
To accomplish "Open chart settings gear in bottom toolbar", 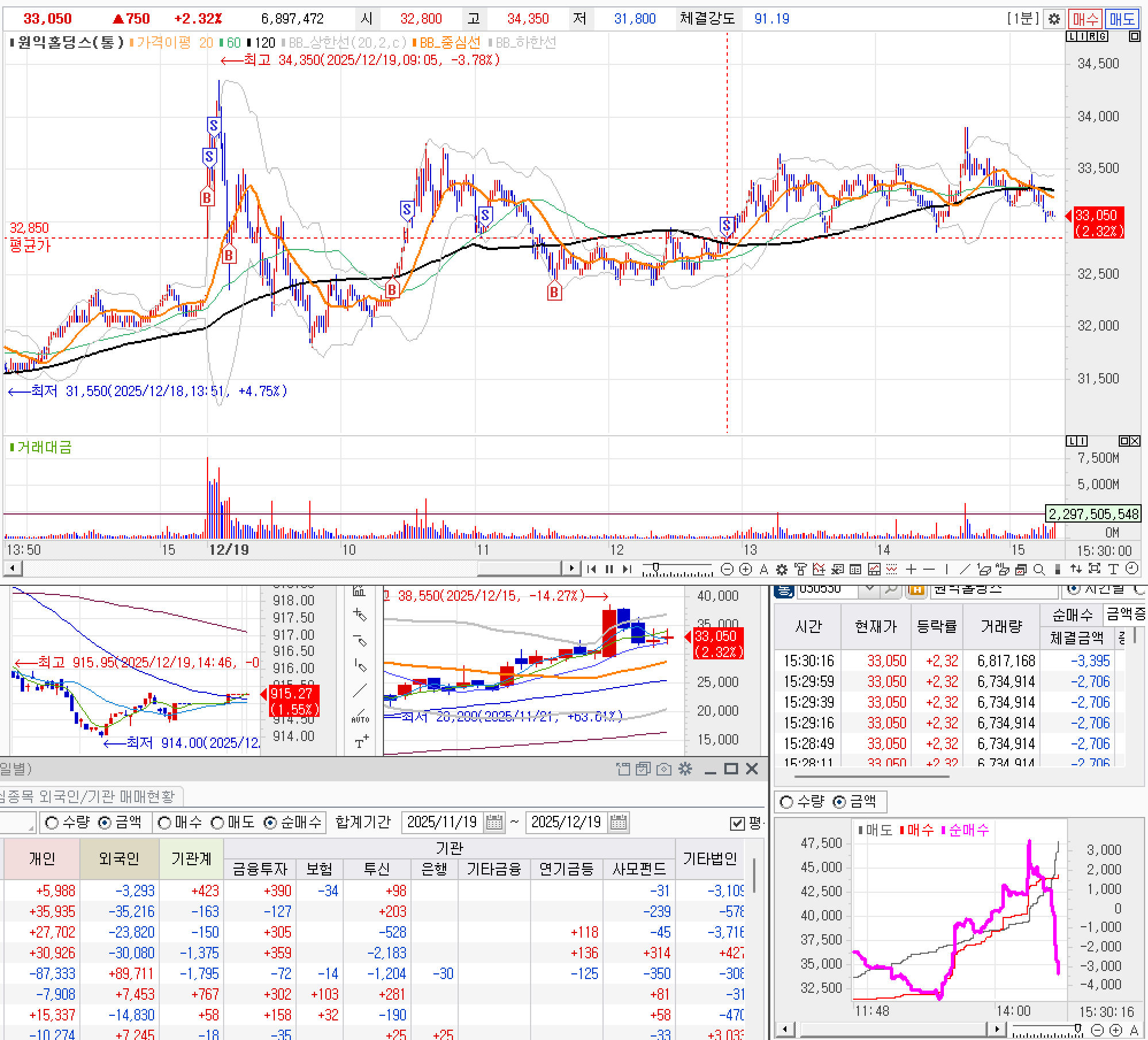I will [x=781, y=569].
